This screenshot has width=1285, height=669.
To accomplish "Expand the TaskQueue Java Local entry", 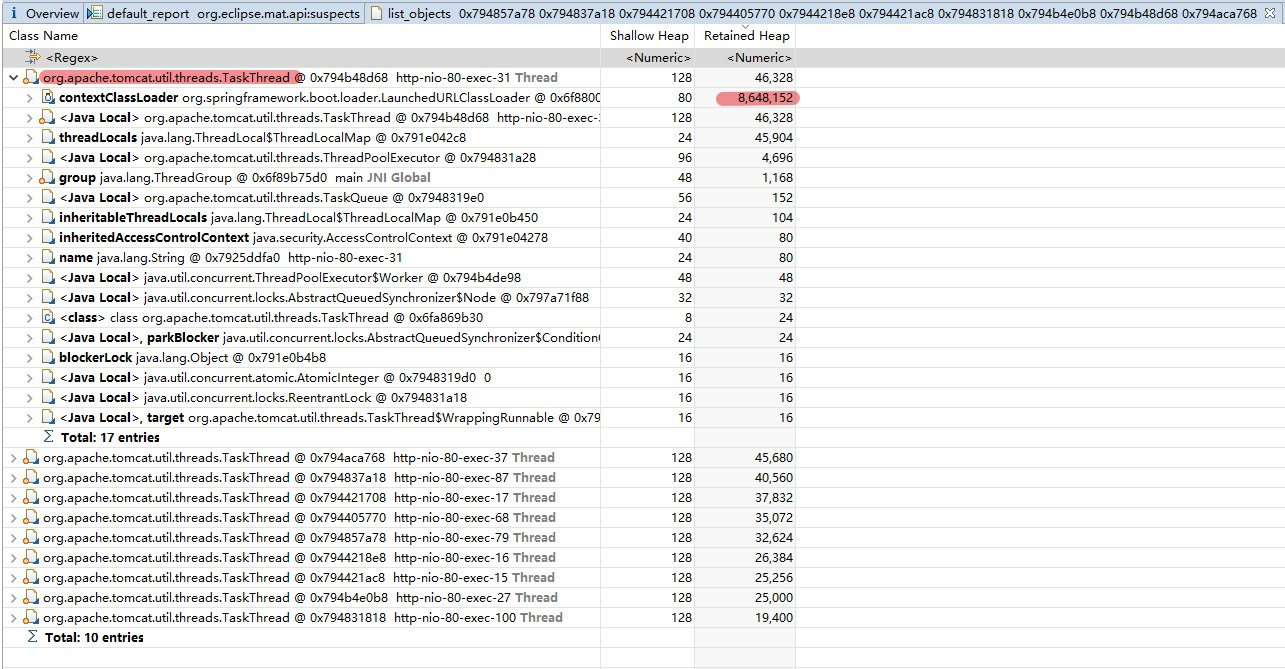I will coord(30,198).
